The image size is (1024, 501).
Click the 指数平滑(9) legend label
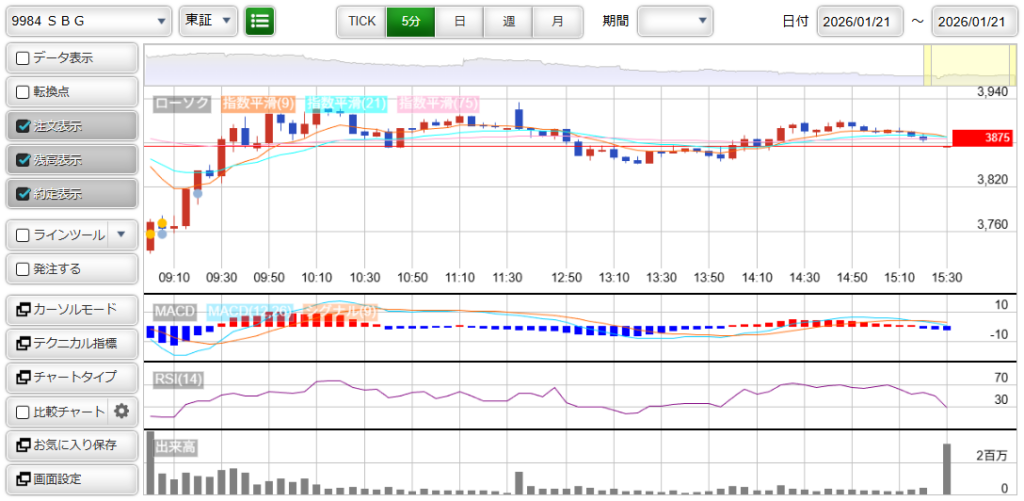click(x=258, y=103)
